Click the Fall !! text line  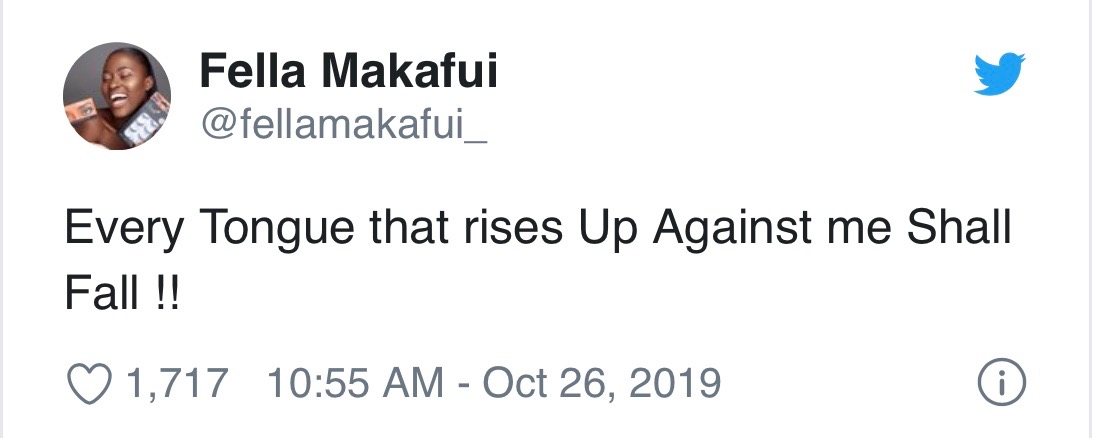pyautogui.click(x=122, y=292)
